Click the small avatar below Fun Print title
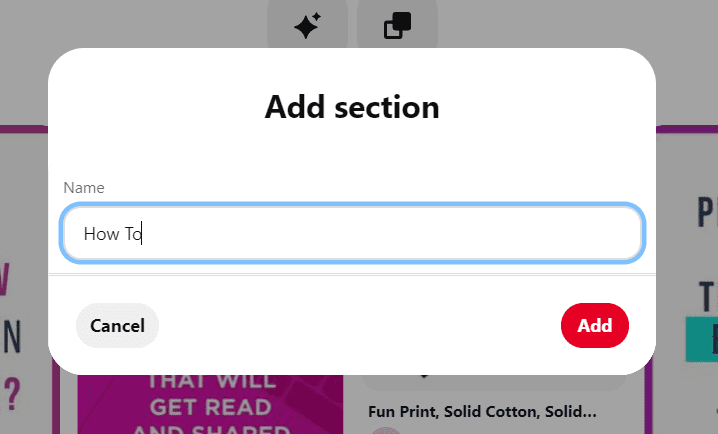The width and height of the screenshot is (718, 434). [x=386, y=431]
